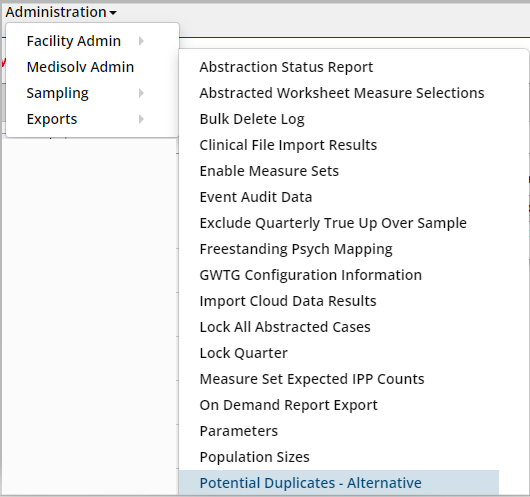Click highlighted Potential Duplicates - Alternative item
The height and width of the screenshot is (497, 530).
339,483
